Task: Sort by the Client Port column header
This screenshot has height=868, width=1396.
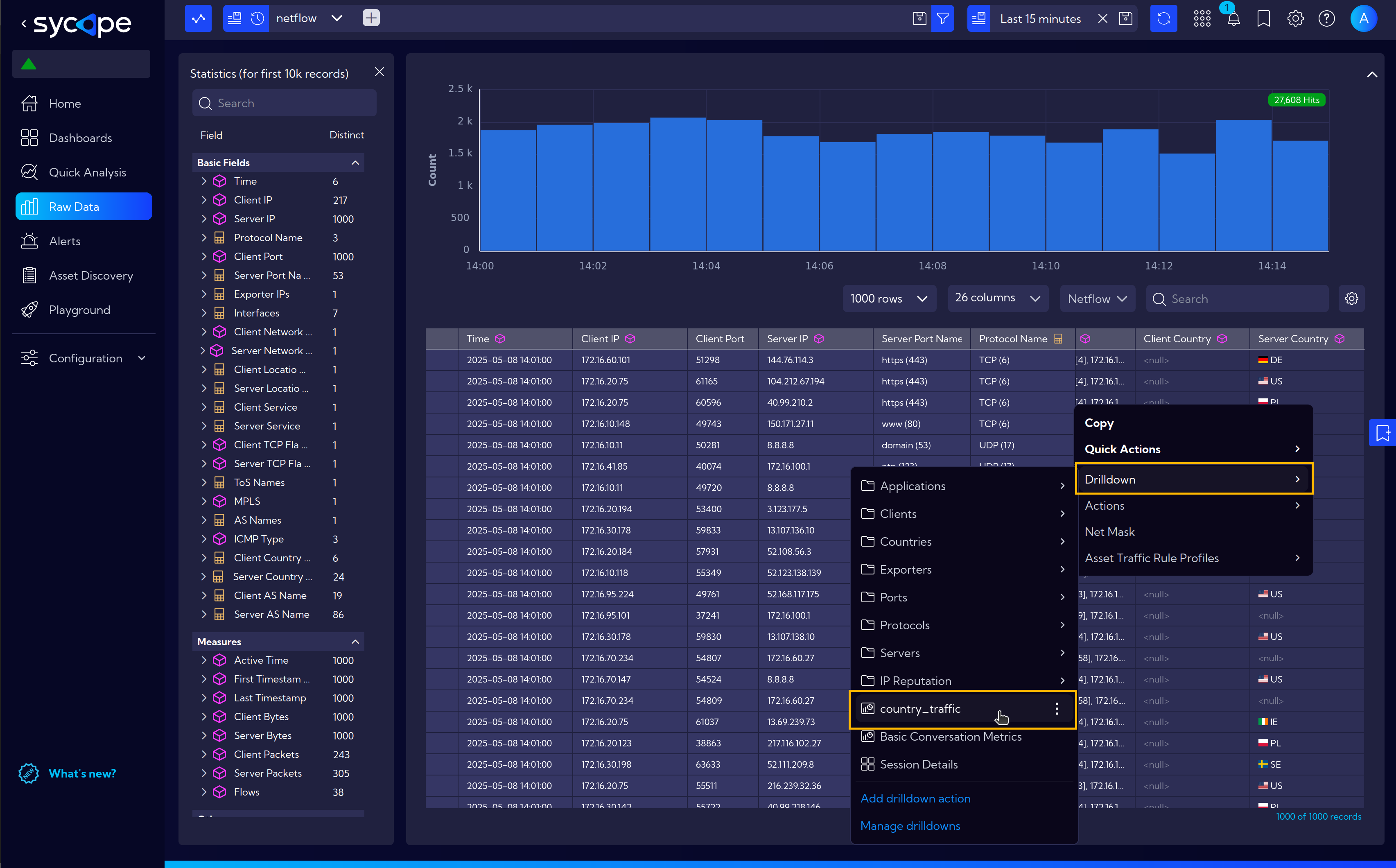Action: [723, 339]
